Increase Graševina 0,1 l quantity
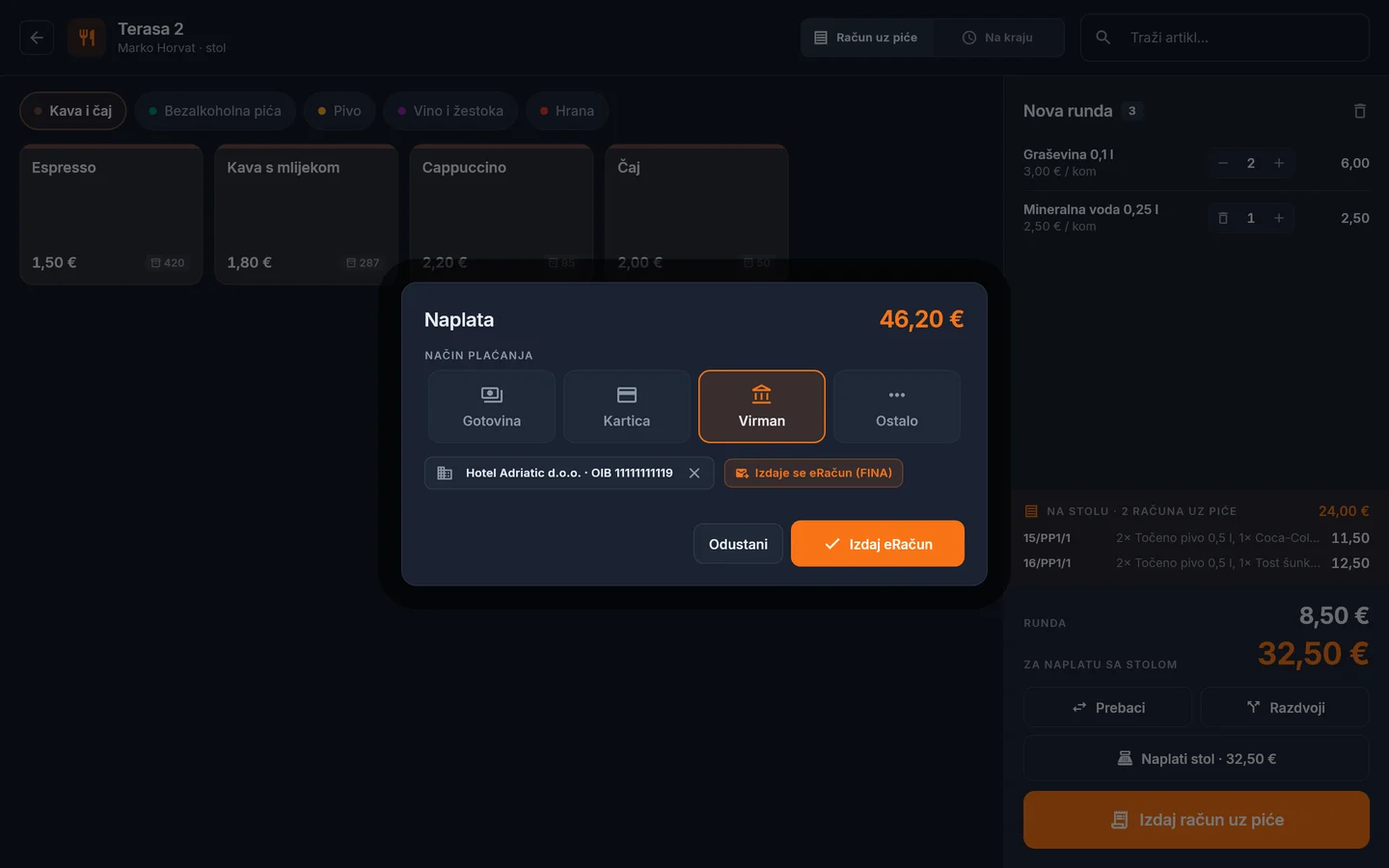Image resolution: width=1389 pixels, height=868 pixels. tap(1279, 163)
